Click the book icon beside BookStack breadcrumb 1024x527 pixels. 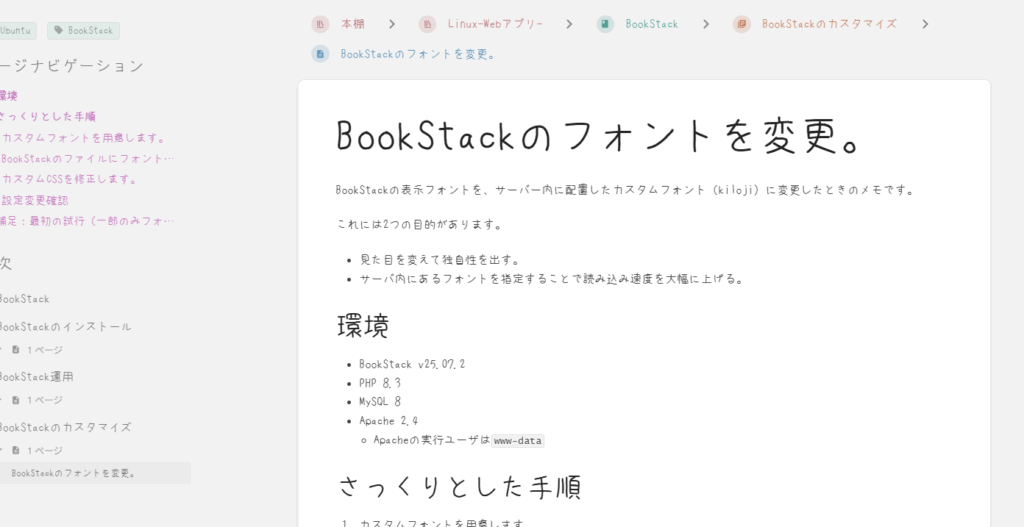click(x=605, y=24)
